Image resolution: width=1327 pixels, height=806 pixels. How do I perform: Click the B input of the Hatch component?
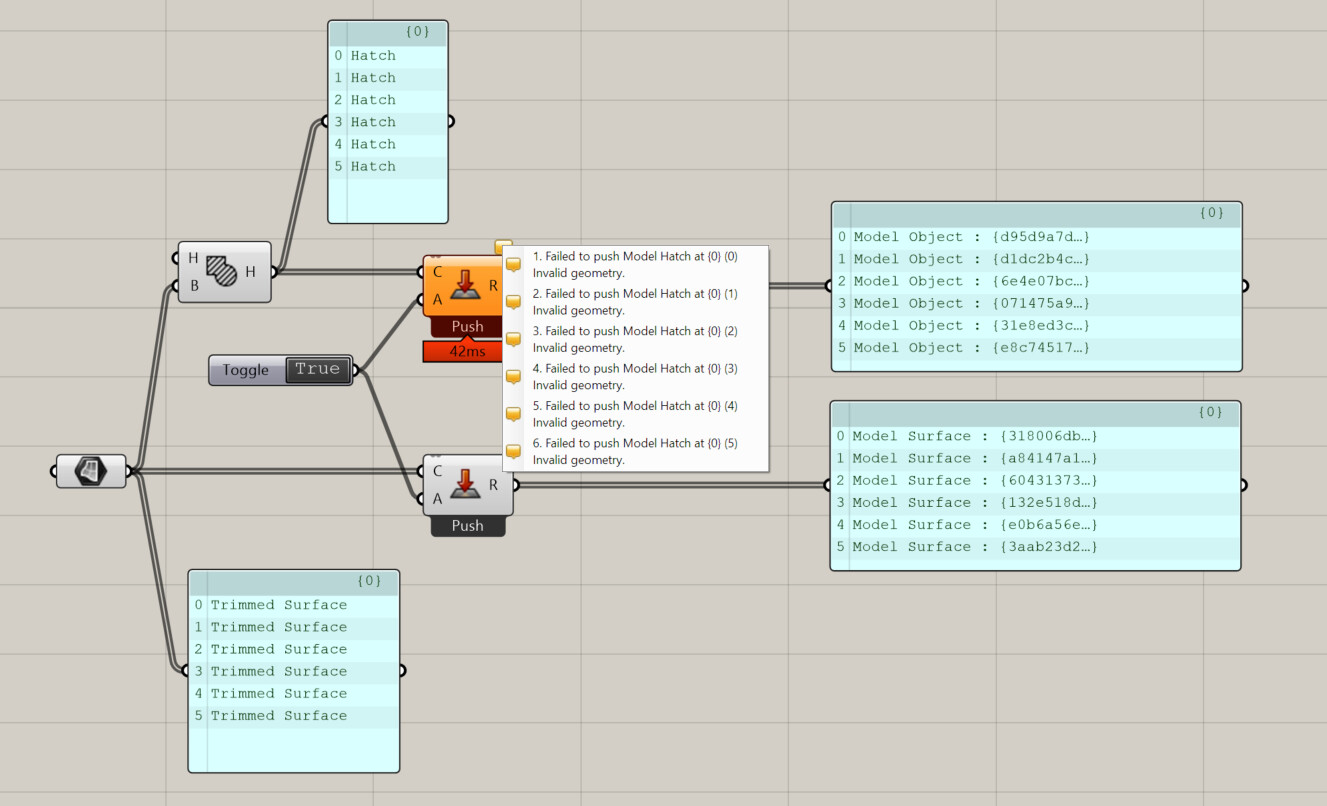[x=193, y=285]
